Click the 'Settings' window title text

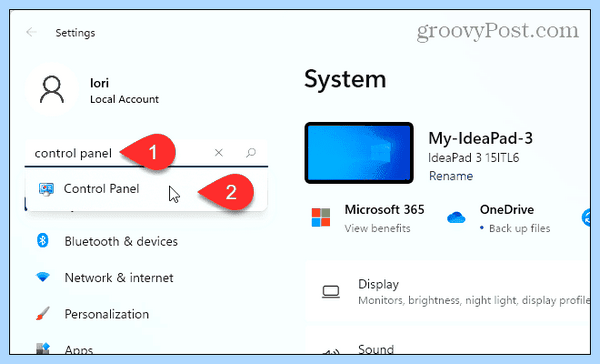point(75,33)
